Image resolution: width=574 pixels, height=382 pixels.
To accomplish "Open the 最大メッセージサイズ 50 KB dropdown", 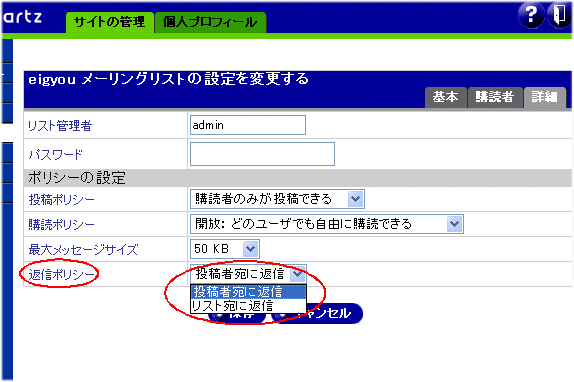I will pyautogui.click(x=225, y=249).
